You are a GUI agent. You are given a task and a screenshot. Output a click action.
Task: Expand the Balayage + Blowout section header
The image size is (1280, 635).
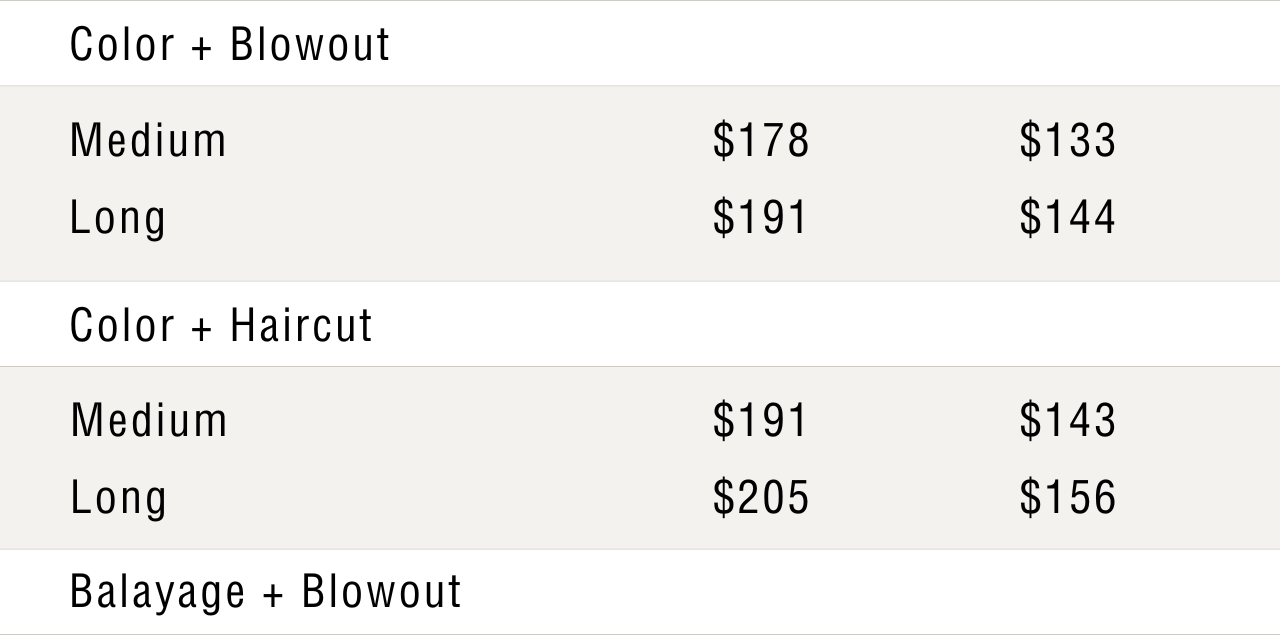pos(266,591)
